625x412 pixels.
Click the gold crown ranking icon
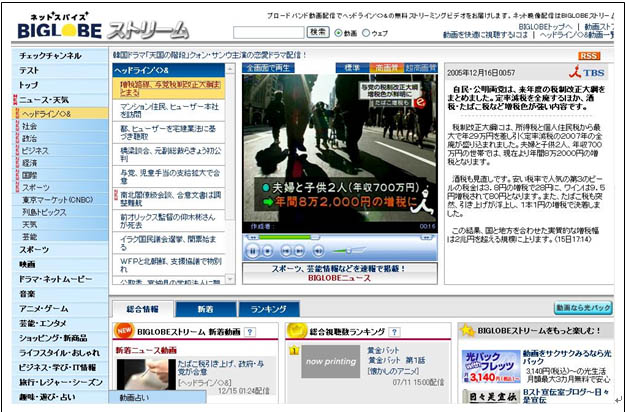pyautogui.click(x=297, y=331)
